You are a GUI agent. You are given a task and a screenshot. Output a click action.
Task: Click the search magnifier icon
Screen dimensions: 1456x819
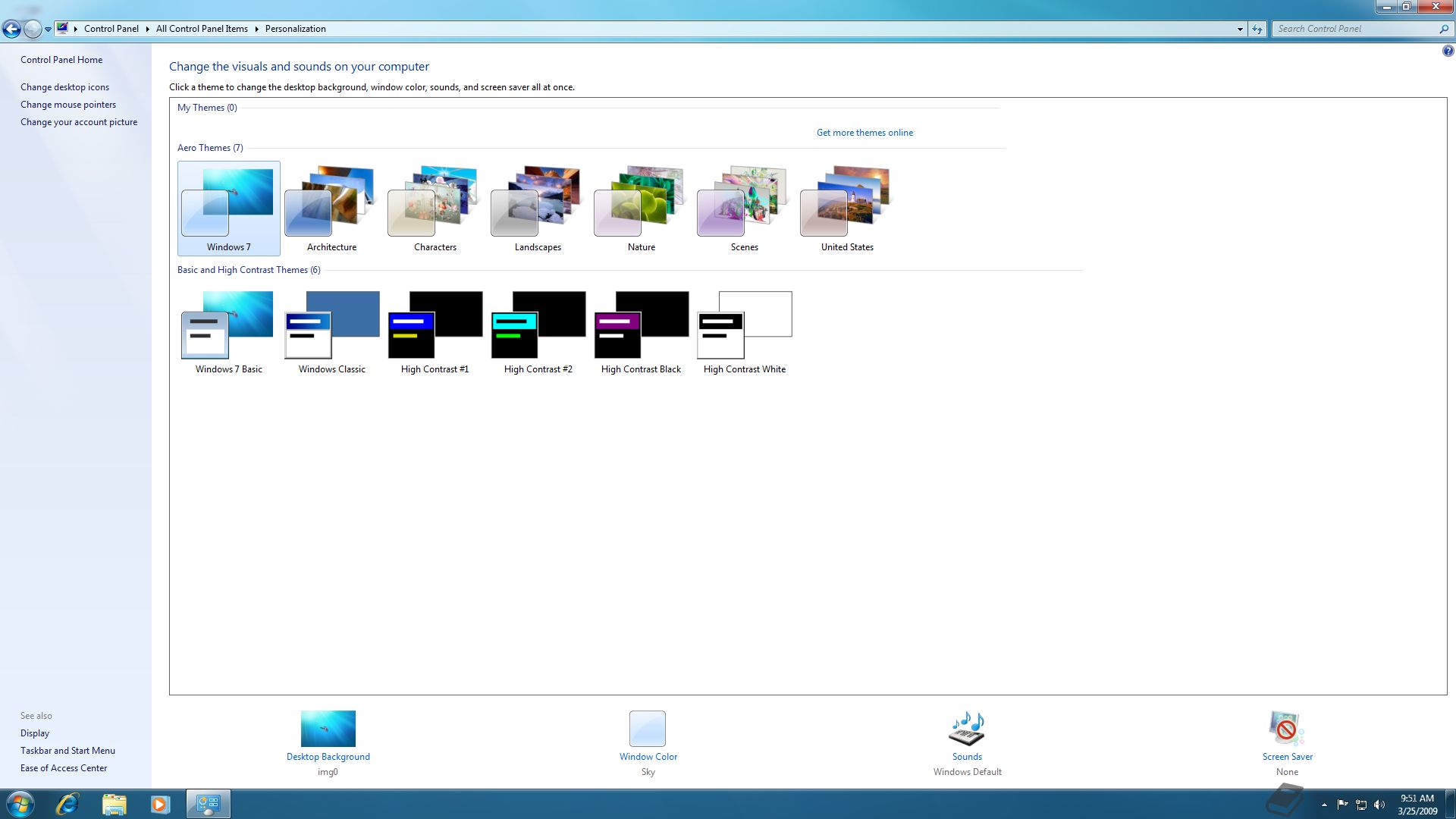tap(1444, 29)
